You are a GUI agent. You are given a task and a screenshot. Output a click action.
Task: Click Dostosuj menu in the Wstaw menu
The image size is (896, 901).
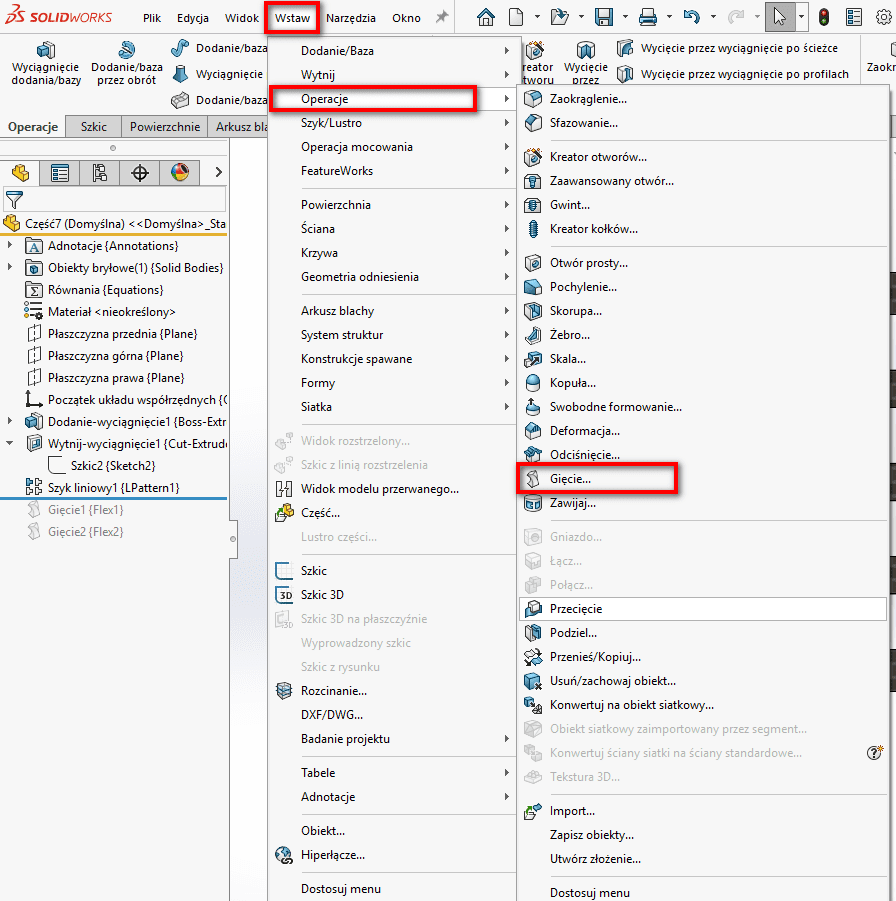pos(340,889)
